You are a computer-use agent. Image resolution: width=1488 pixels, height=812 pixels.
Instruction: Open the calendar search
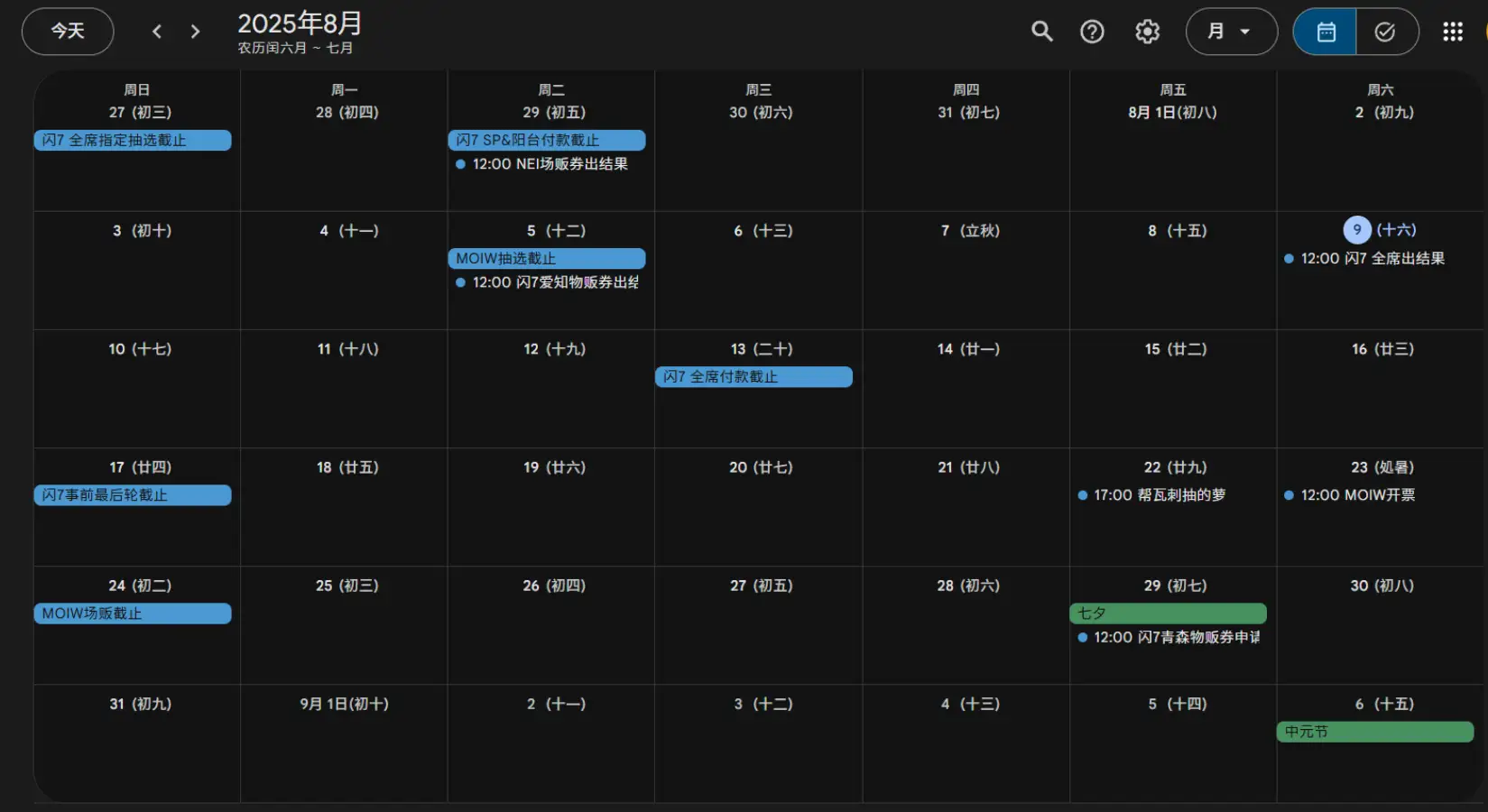pos(1041,32)
